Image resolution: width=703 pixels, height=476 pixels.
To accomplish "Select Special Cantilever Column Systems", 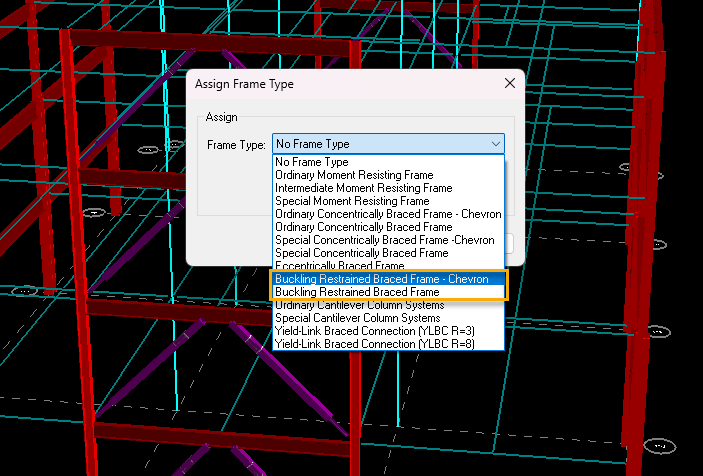I will coord(358,318).
